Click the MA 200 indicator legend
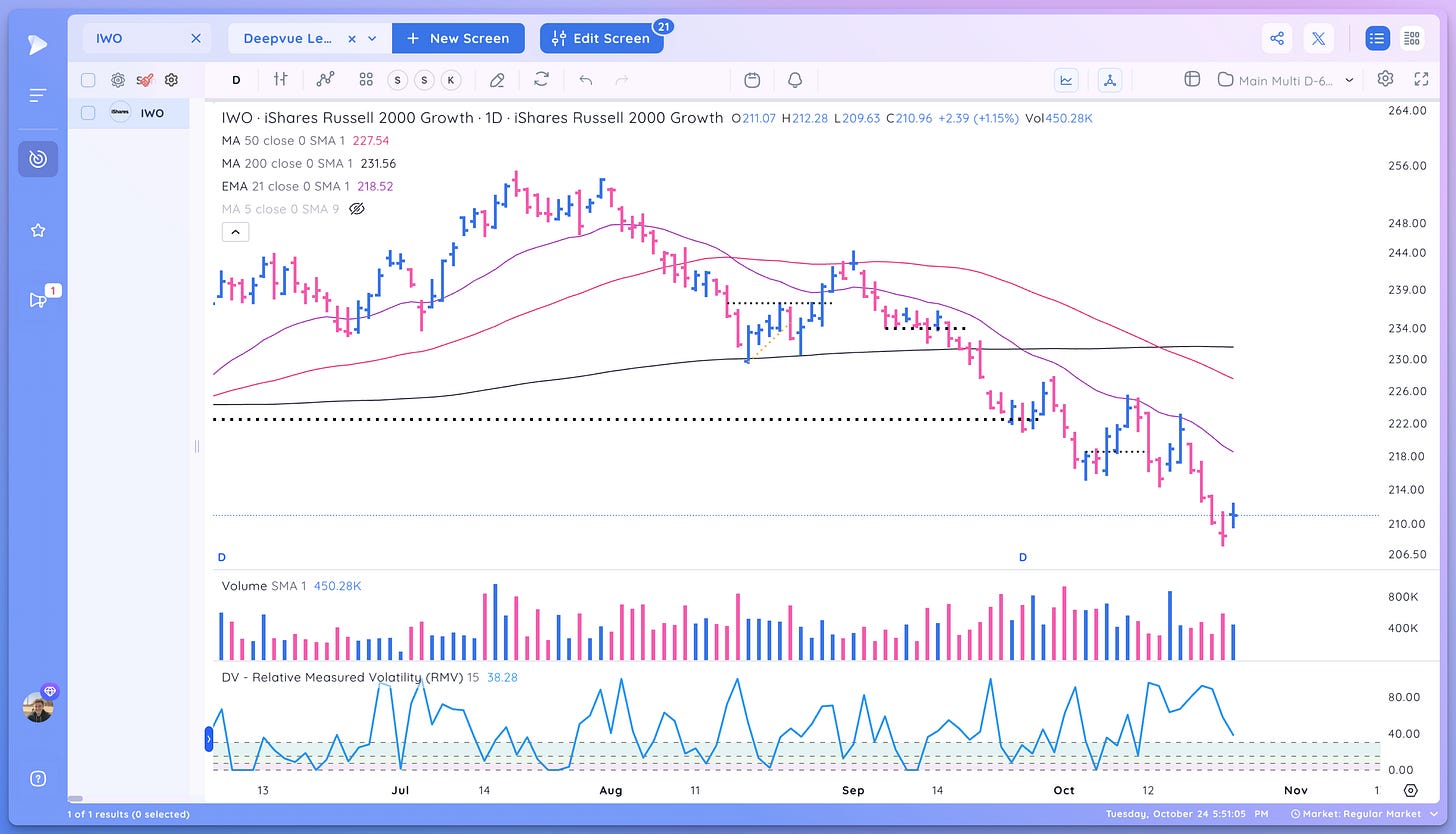 [x=308, y=163]
